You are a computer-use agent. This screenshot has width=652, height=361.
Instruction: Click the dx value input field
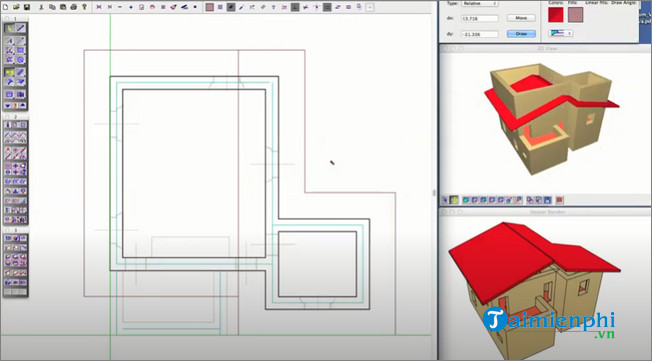click(479, 19)
